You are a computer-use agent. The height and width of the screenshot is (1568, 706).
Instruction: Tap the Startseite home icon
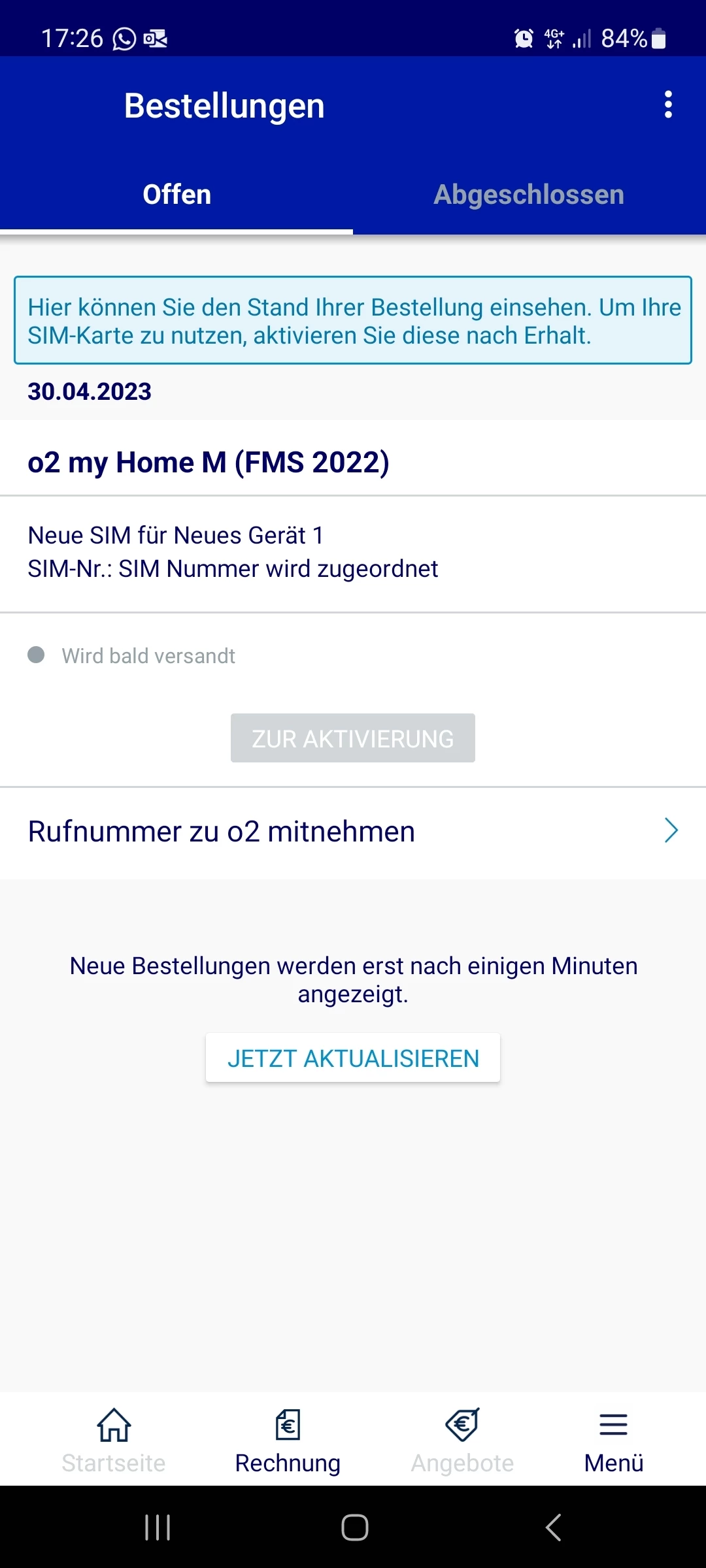(114, 1425)
